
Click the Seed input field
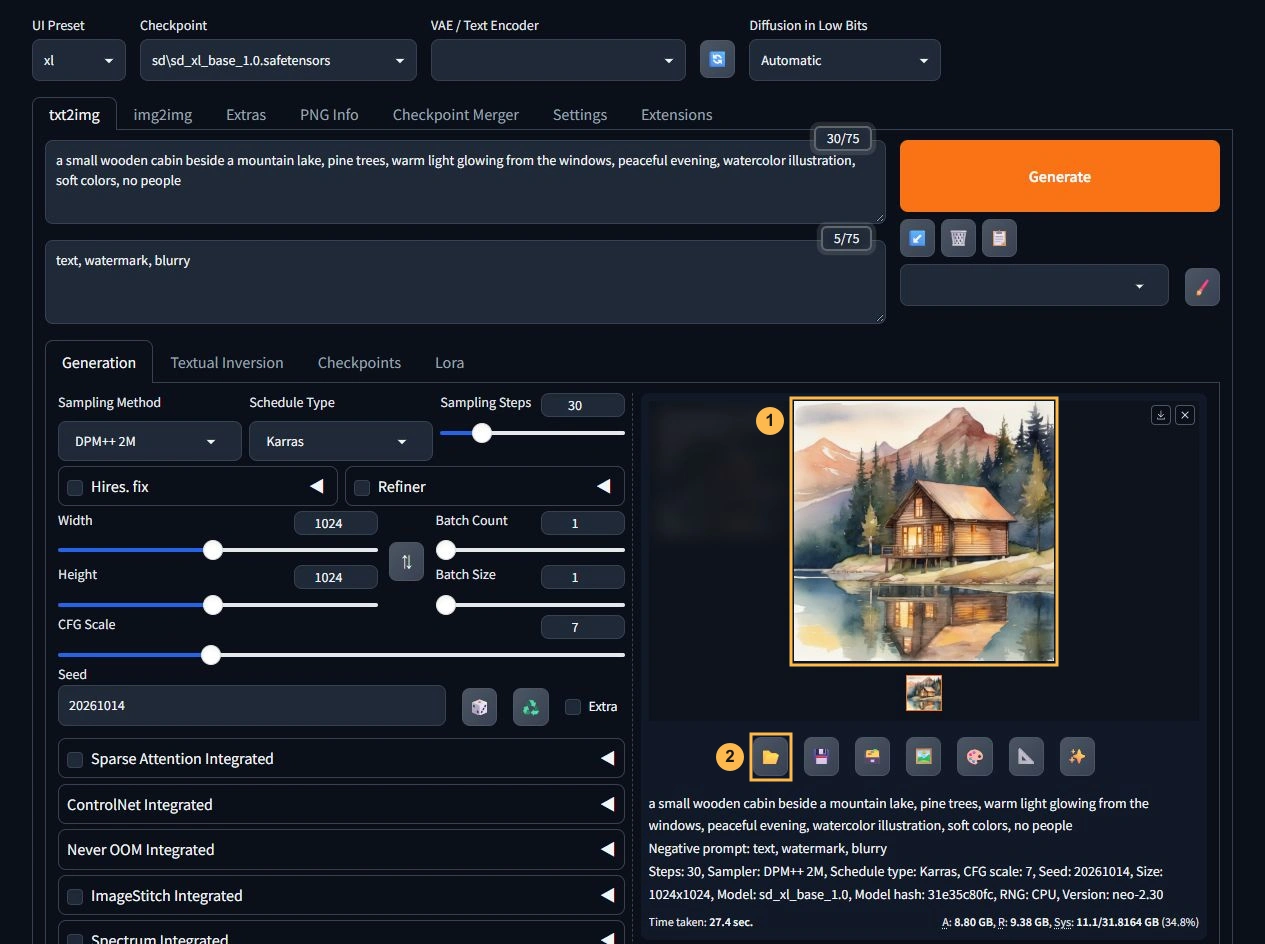point(252,706)
